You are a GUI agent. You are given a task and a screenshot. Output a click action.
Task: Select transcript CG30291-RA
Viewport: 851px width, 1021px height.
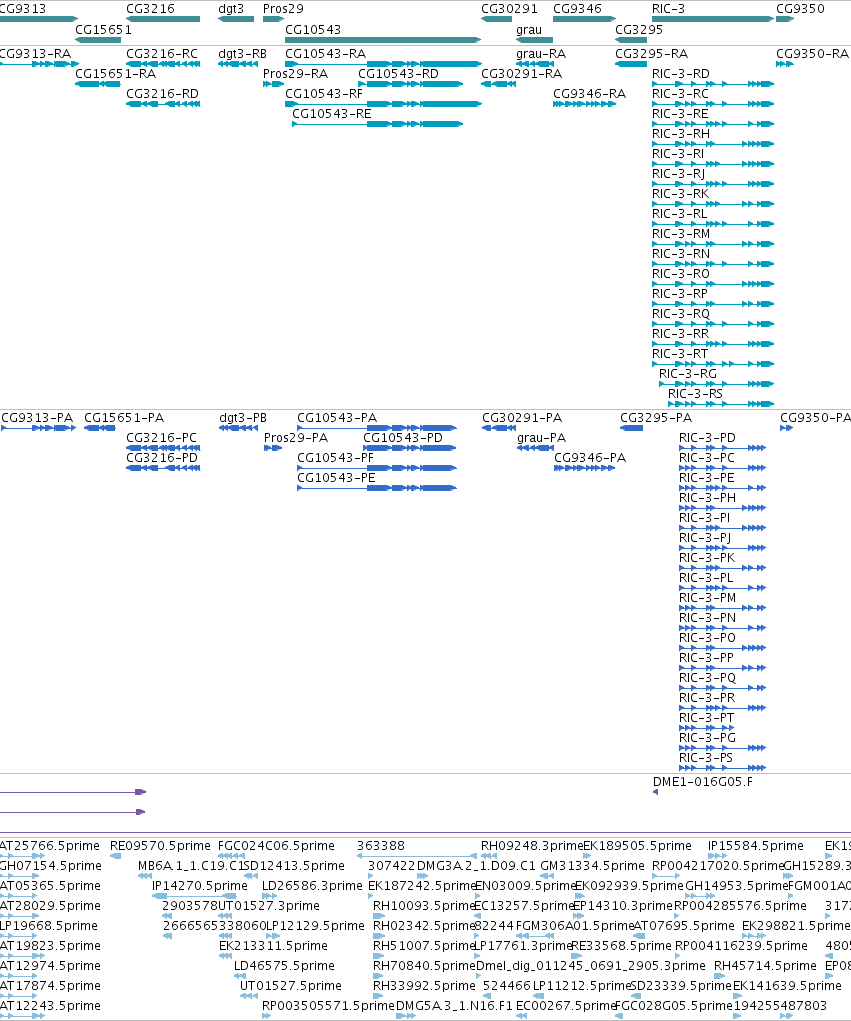pos(522,74)
